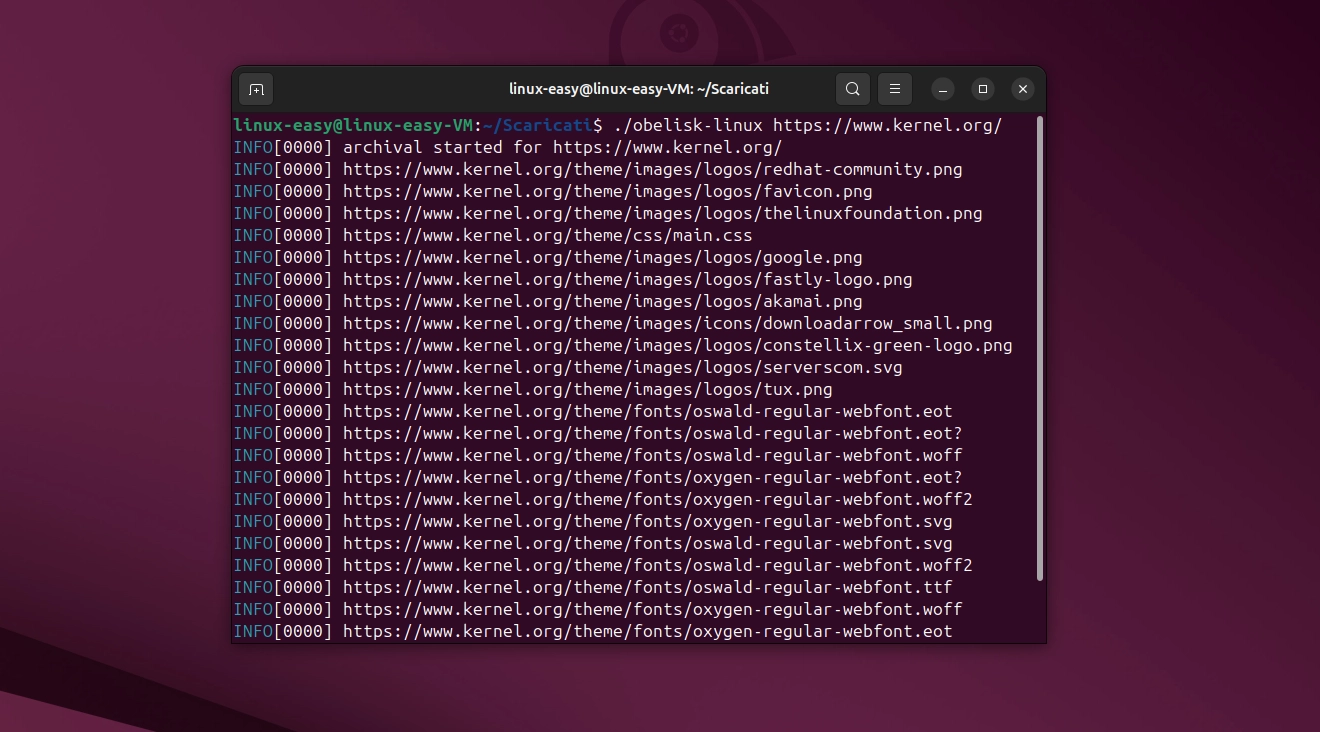Click the google.png logo URL
This screenshot has width=1320, height=732.
(x=602, y=257)
